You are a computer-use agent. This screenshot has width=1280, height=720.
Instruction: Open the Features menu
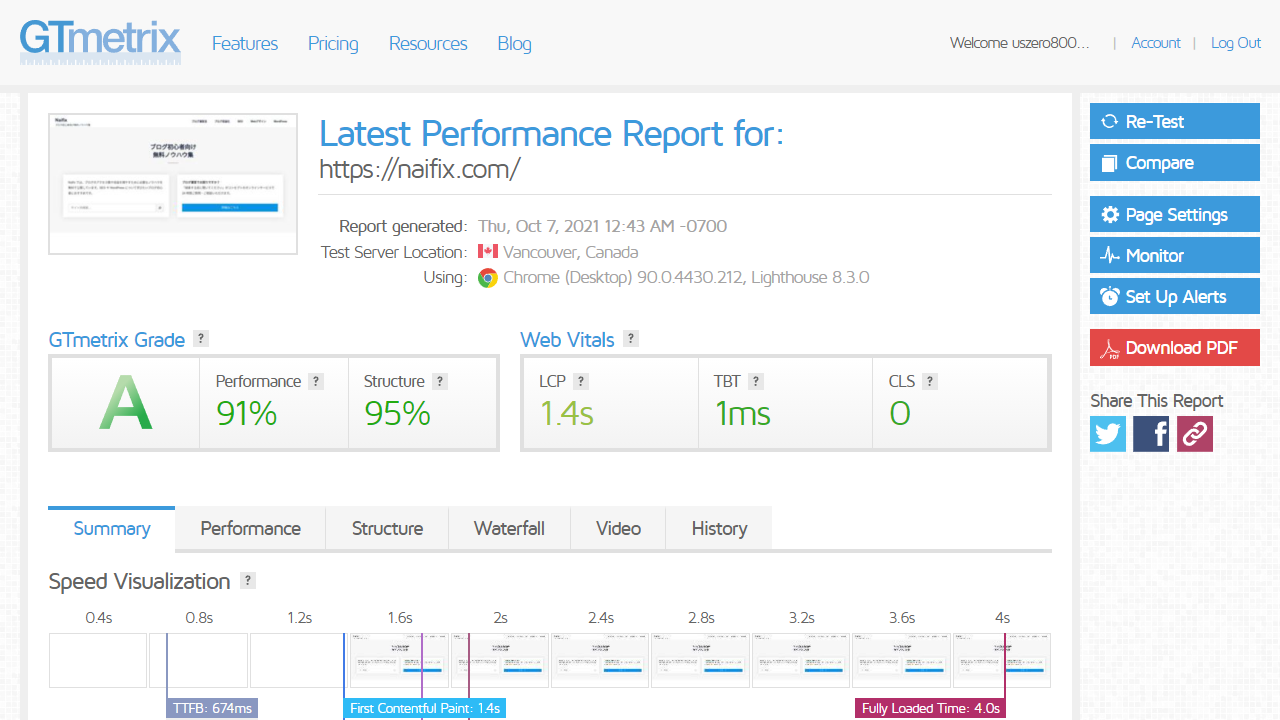[x=245, y=43]
